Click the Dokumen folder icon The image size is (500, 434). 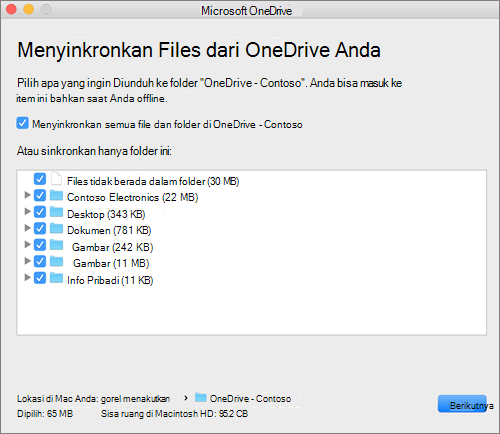click(x=56, y=228)
